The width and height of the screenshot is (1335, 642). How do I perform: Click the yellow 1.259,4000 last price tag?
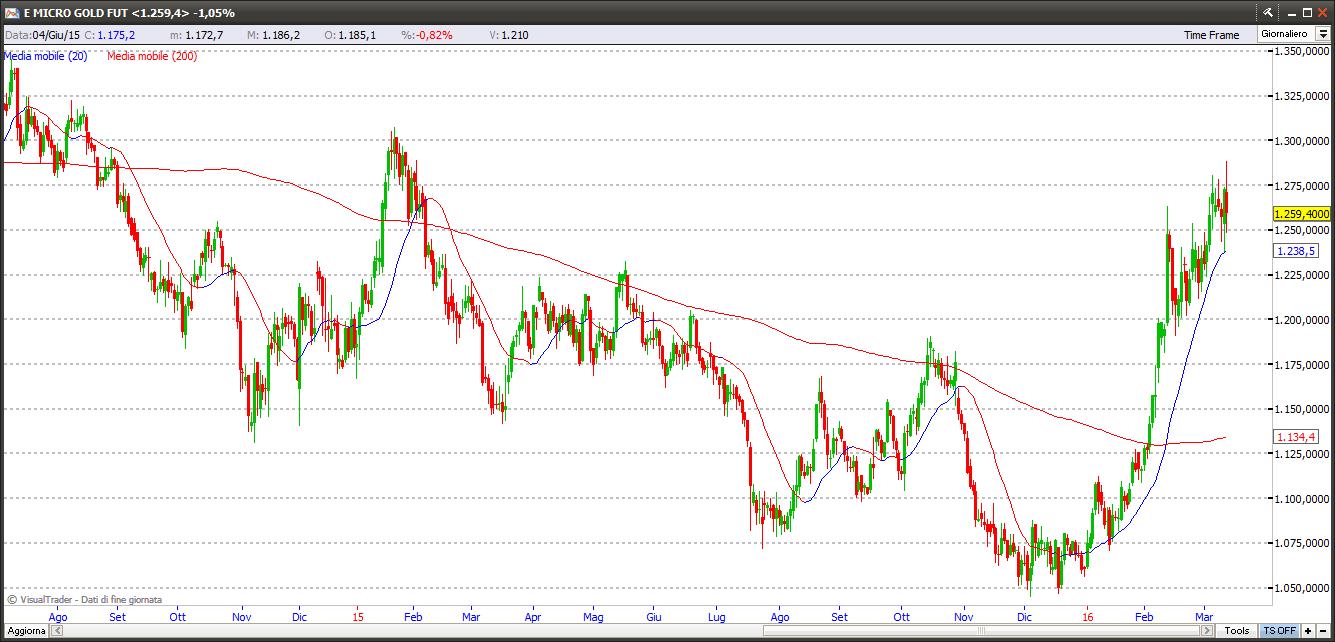coord(1301,214)
